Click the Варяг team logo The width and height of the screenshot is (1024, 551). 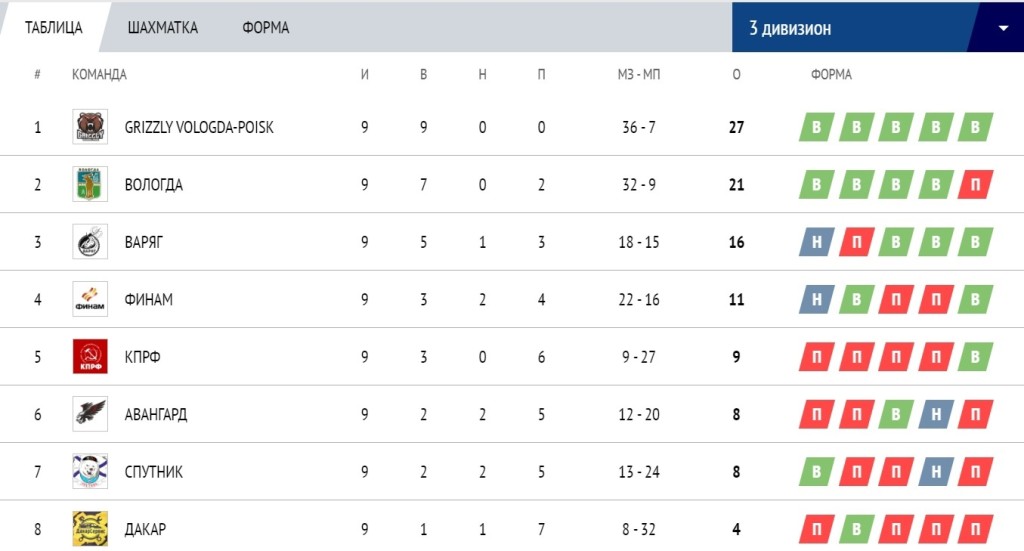90,242
